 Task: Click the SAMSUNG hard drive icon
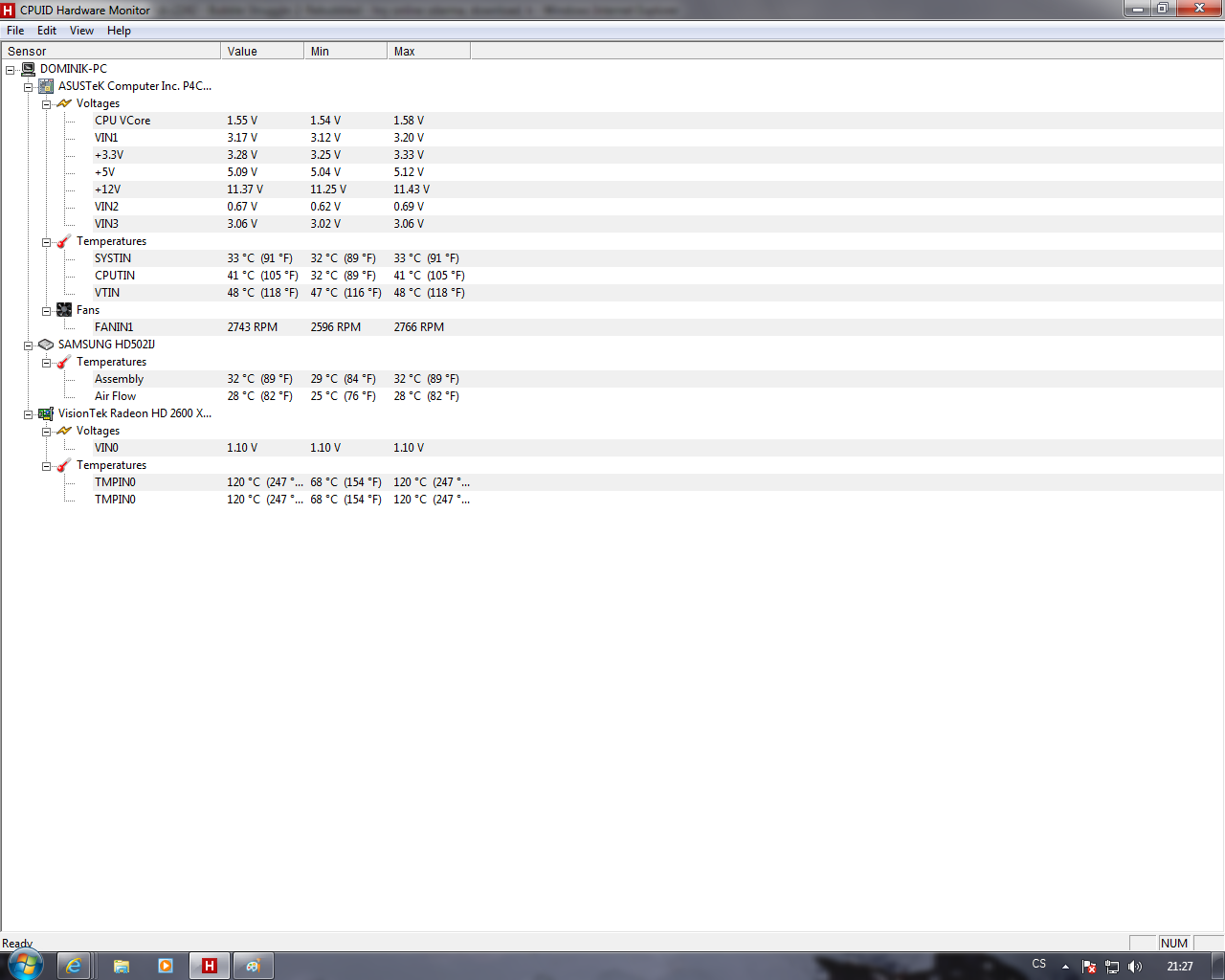pyautogui.click(x=46, y=345)
